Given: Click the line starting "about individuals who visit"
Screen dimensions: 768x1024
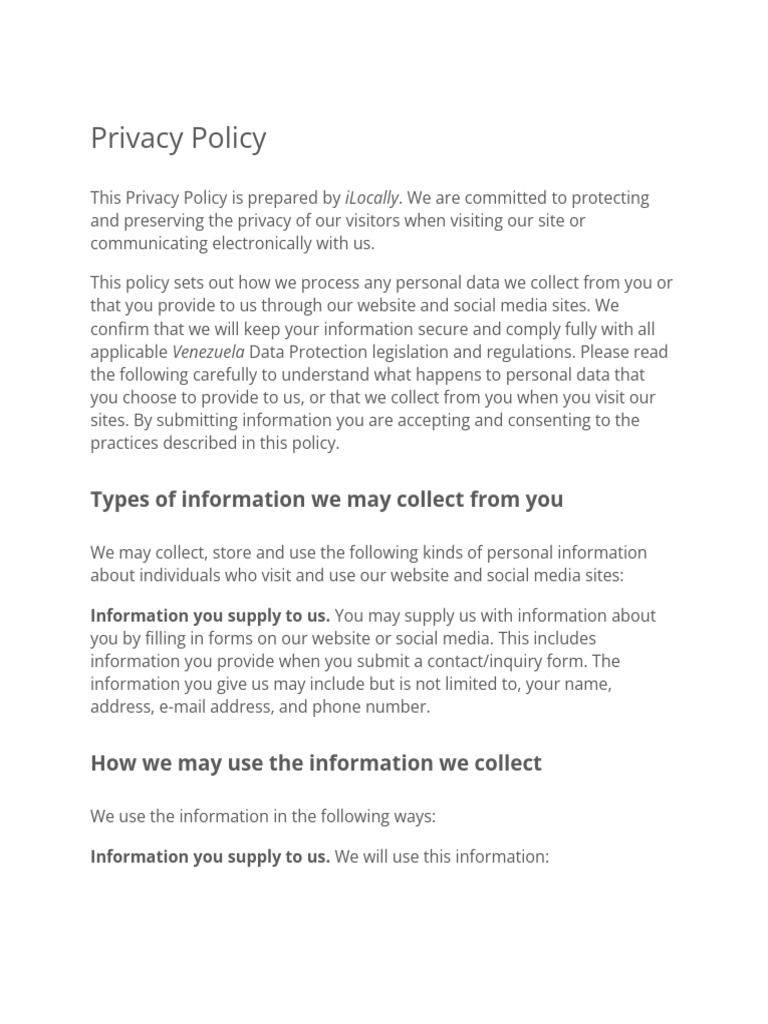Looking at the screenshot, I should pos(356,576).
